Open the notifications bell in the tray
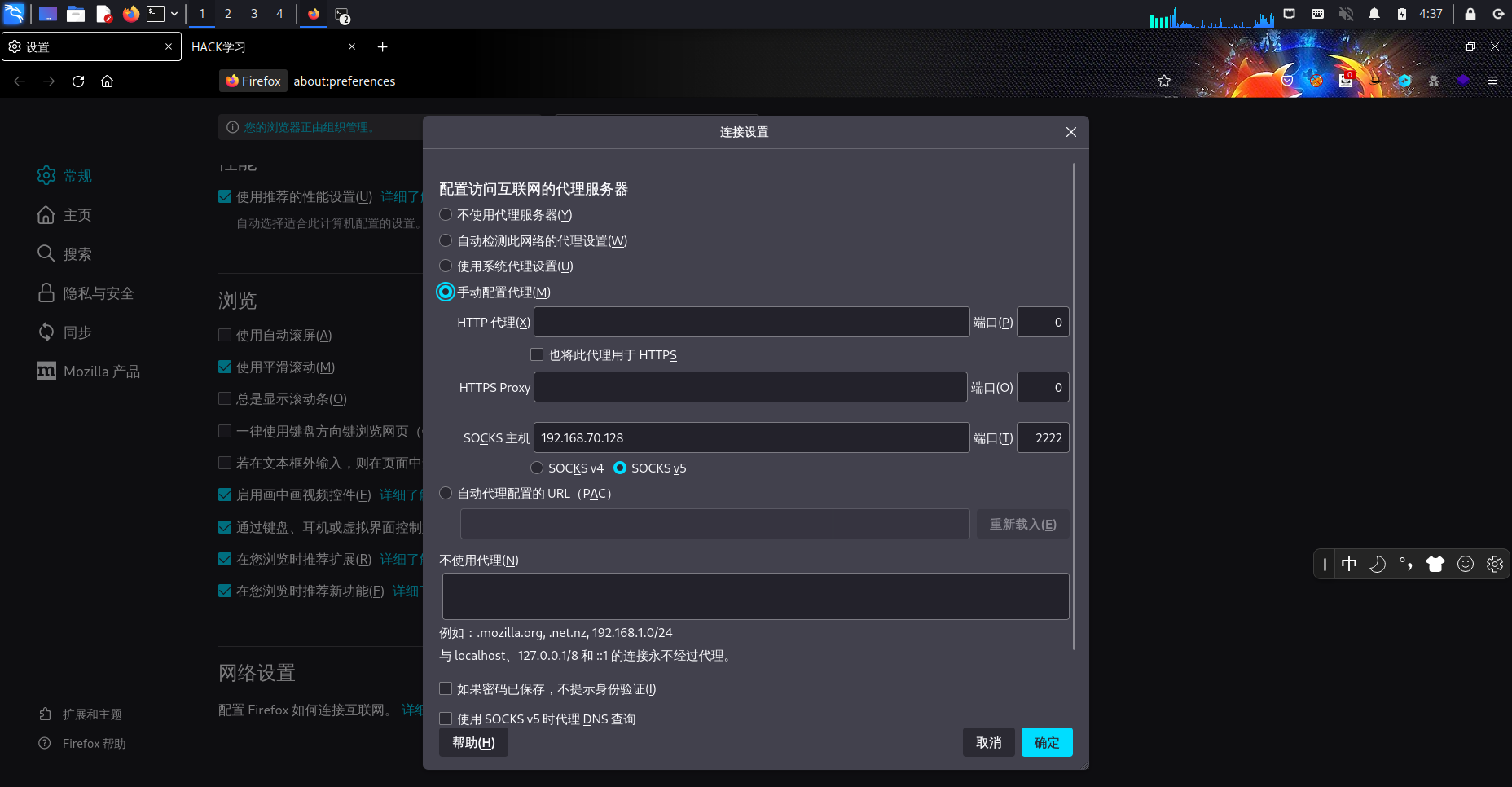Viewport: 1512px width, 787px height. pos(1374,14)
